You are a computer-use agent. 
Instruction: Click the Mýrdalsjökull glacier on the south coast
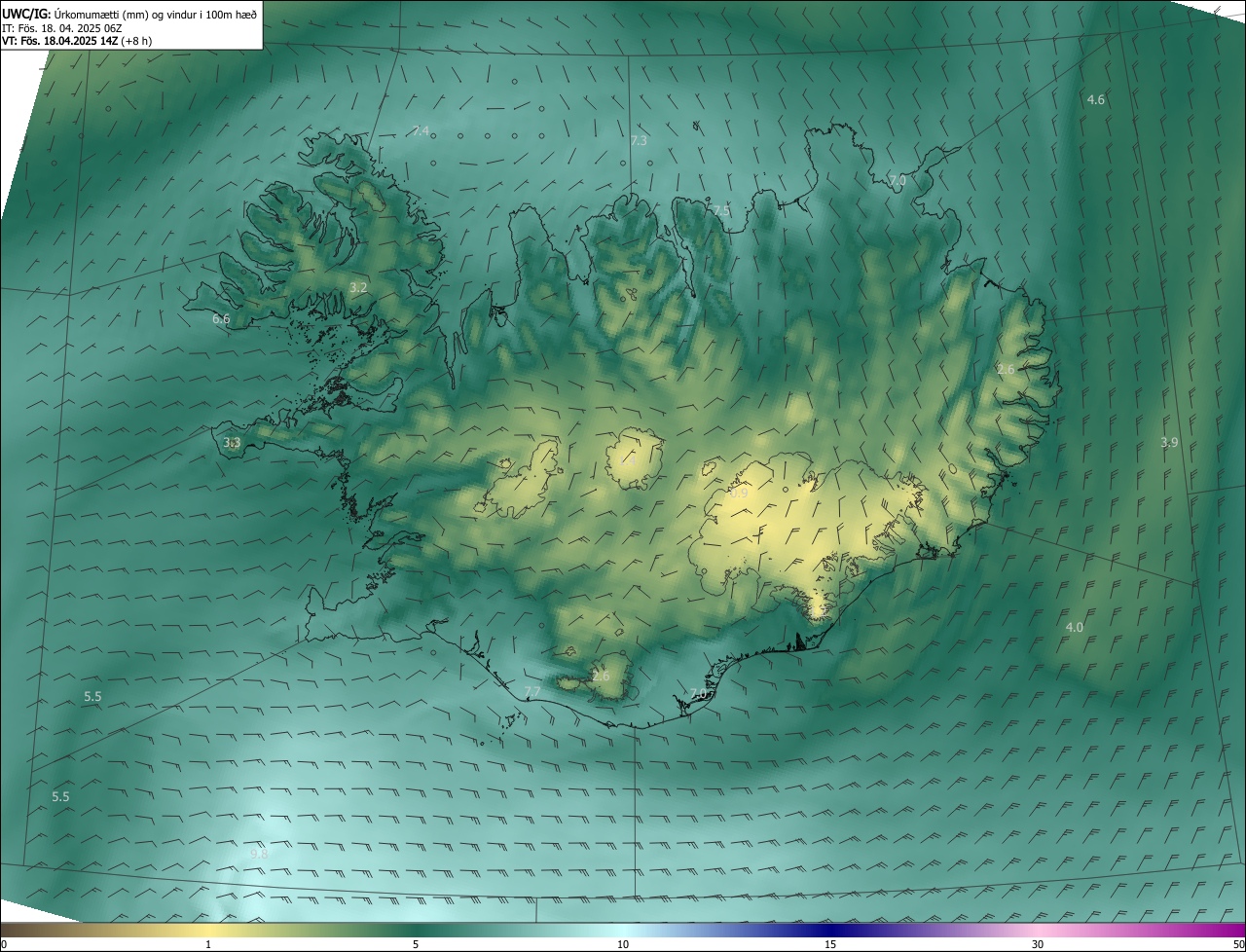click(x=610, y=677)
